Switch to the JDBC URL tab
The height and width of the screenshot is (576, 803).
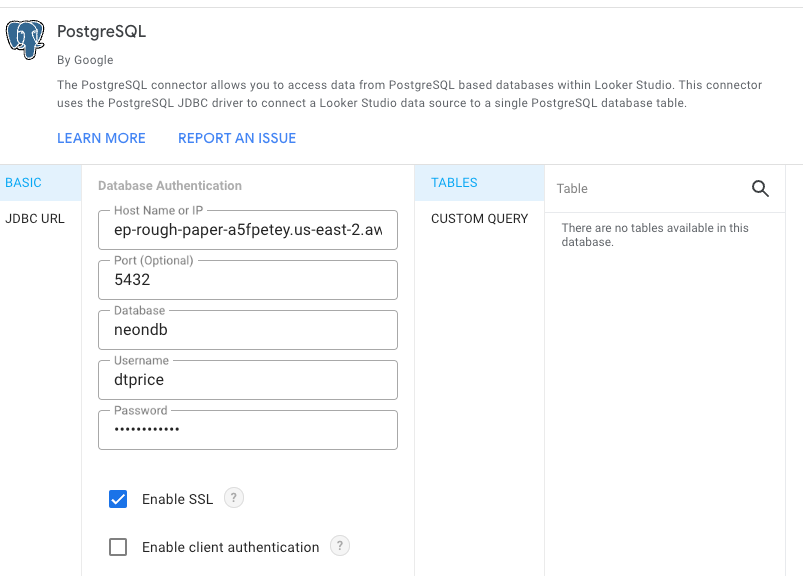[x=40, y=219]
